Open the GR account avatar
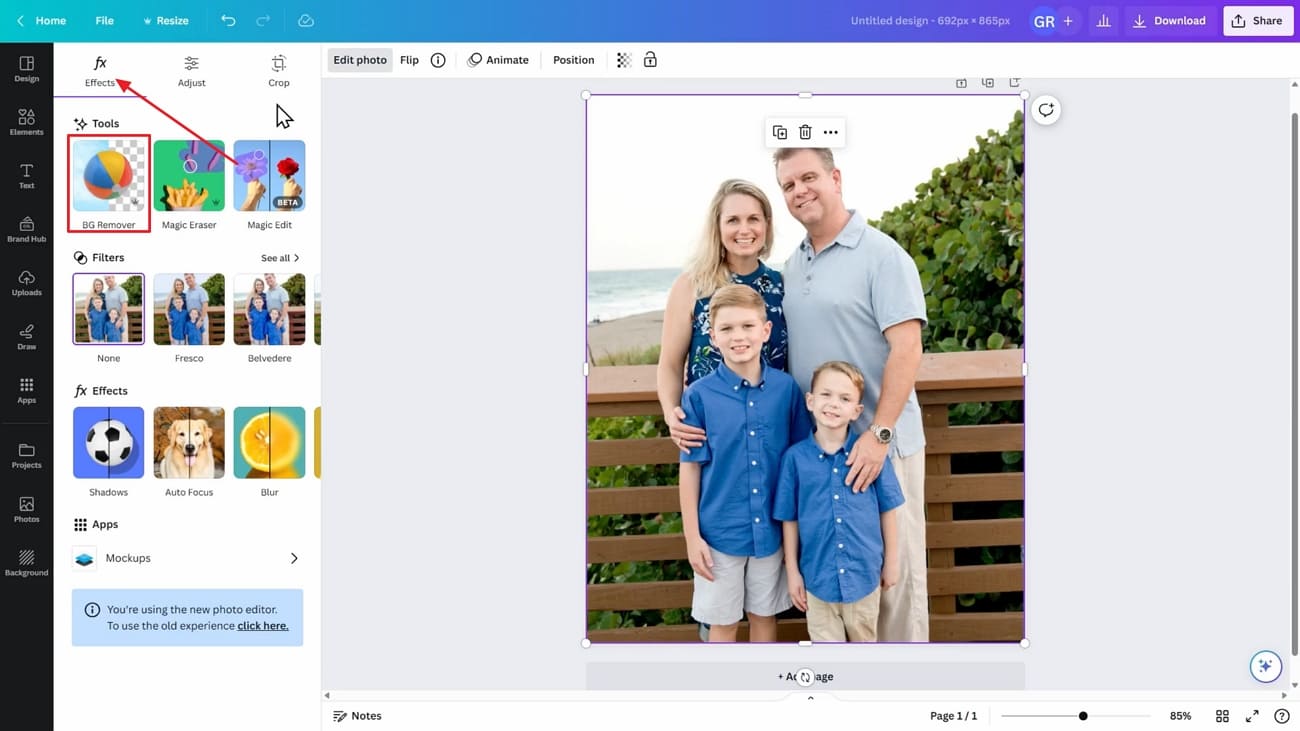This screenshot has width=1300, height=731. click(x=1043, y=21)
